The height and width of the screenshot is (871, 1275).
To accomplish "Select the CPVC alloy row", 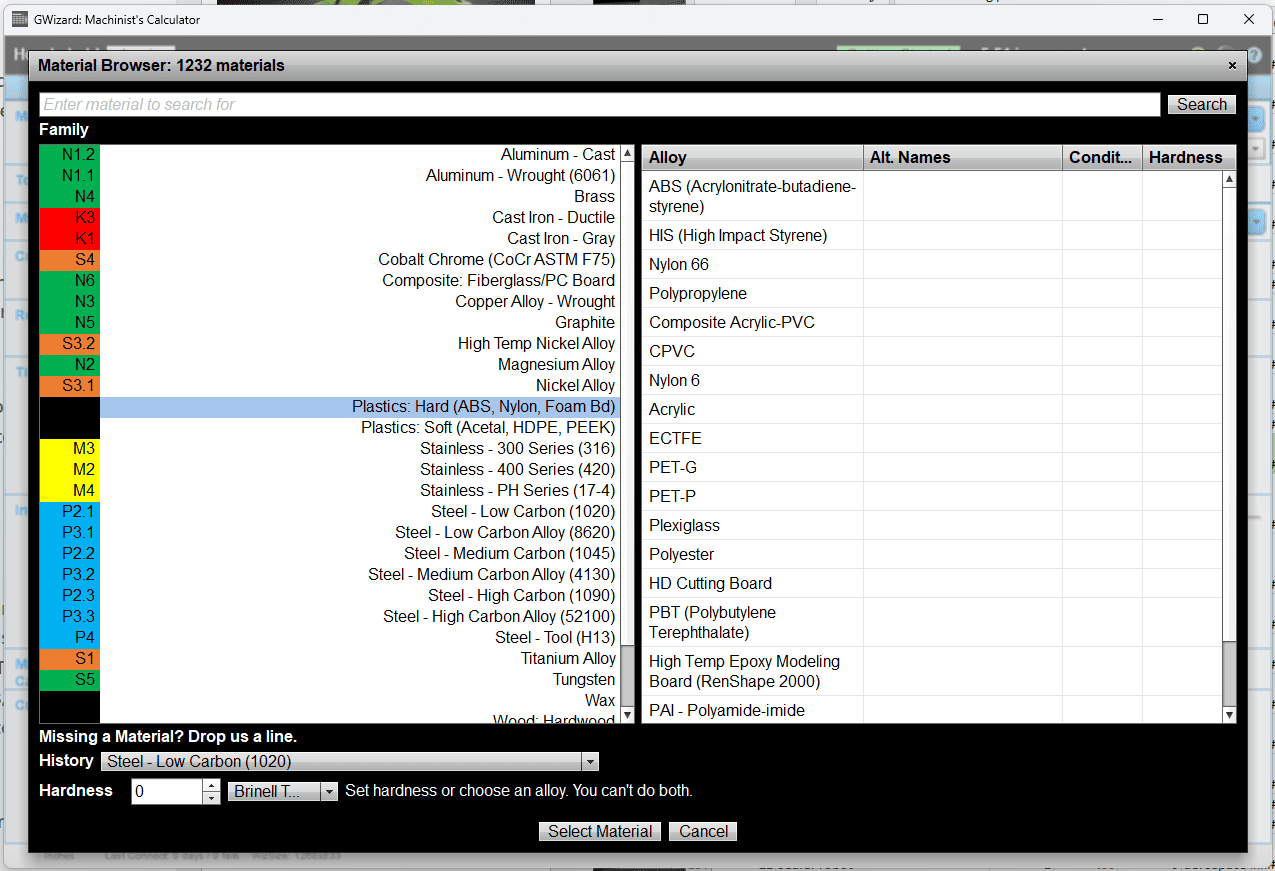I will pyautogui.click(x=932, y=352).
